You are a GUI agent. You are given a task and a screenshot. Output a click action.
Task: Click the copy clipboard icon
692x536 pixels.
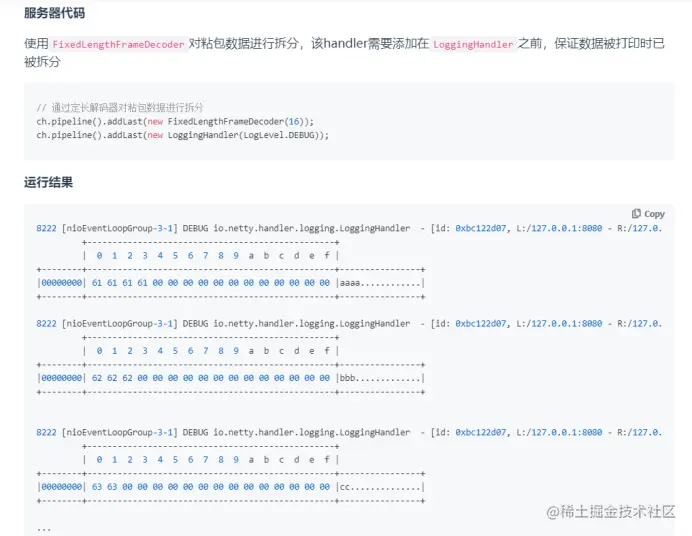[x=636, y=214]
